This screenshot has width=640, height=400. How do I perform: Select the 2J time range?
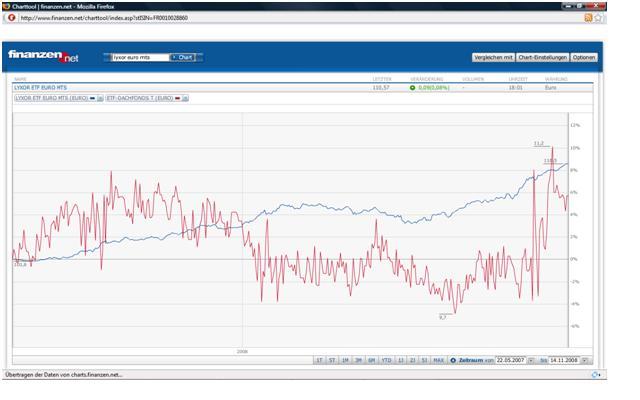[x=413, y=360]
